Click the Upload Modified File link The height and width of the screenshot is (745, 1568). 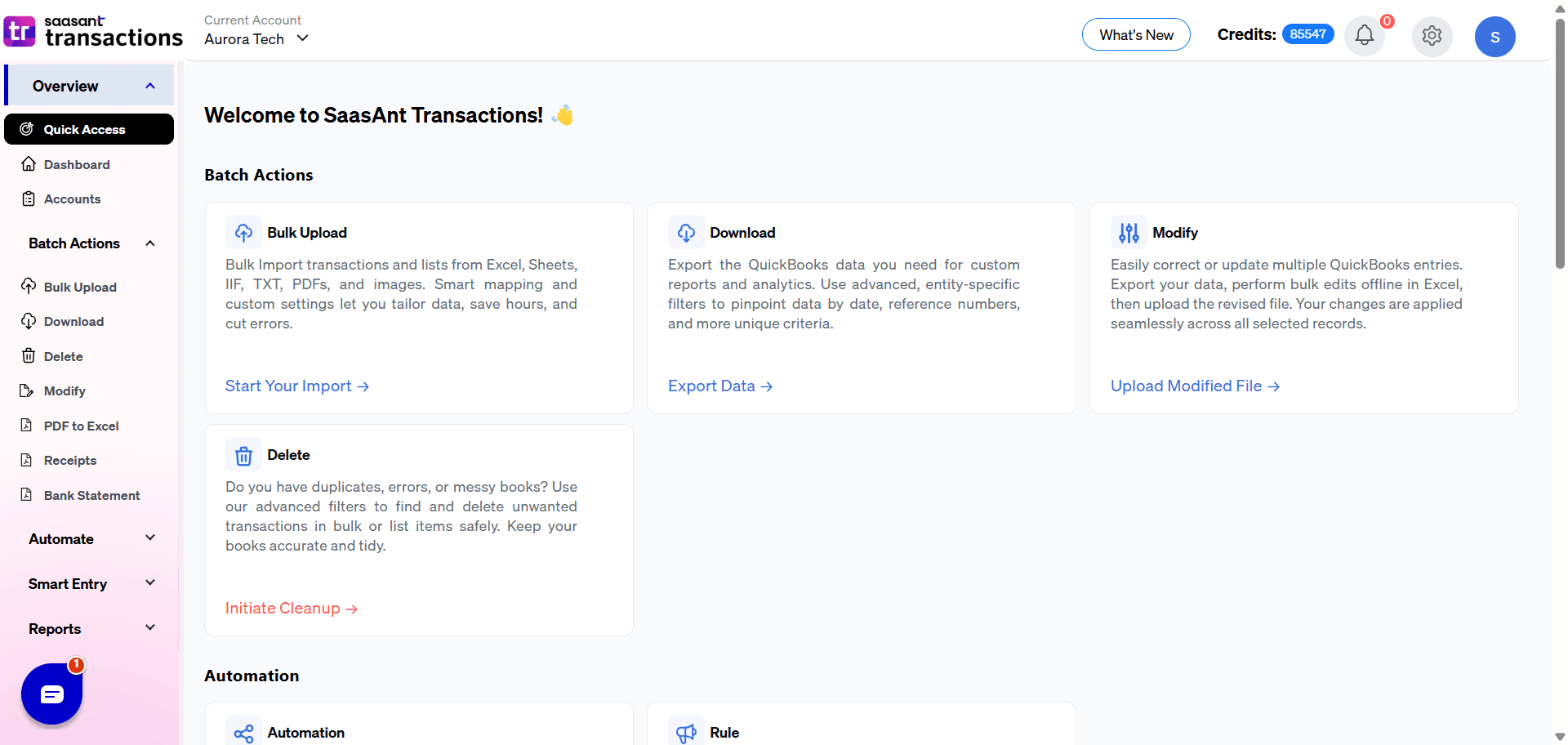1195,386
